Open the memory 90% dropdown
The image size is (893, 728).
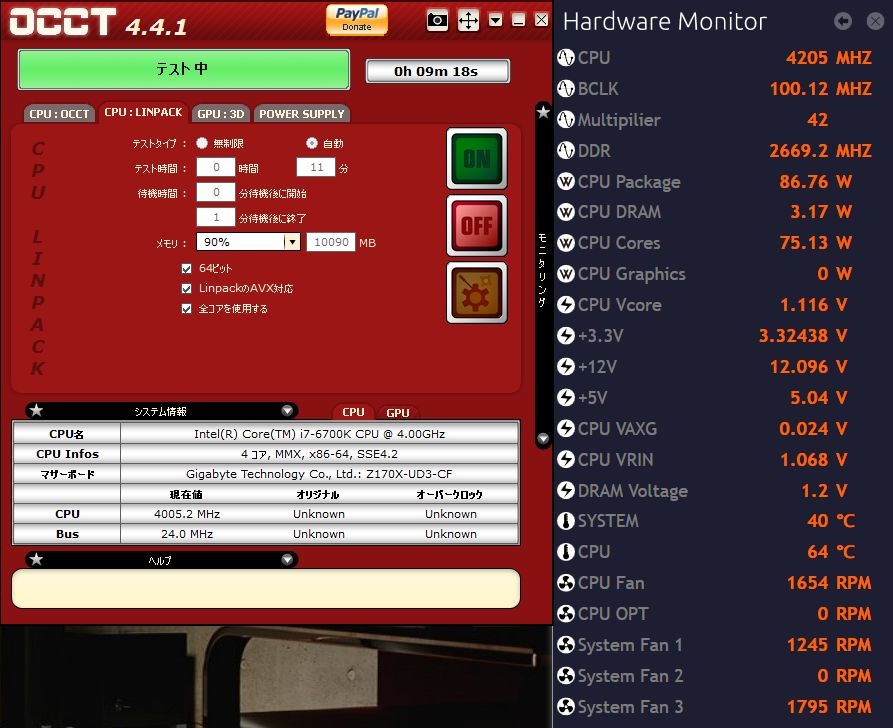pos(248,242)
